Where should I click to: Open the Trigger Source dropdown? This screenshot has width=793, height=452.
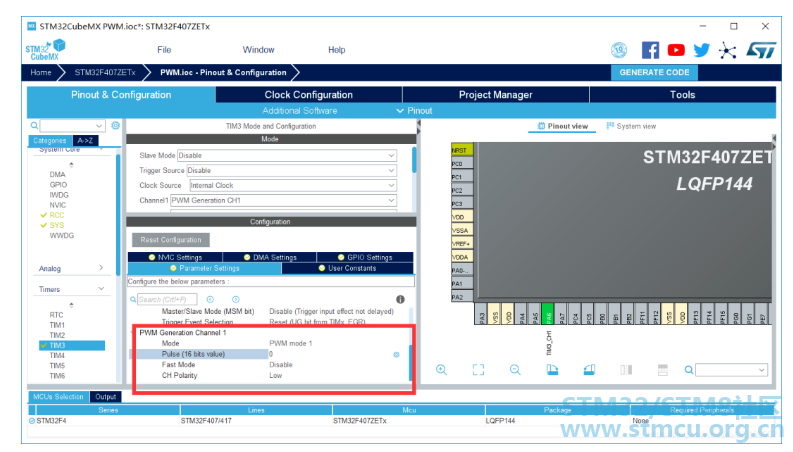[291, 170]
